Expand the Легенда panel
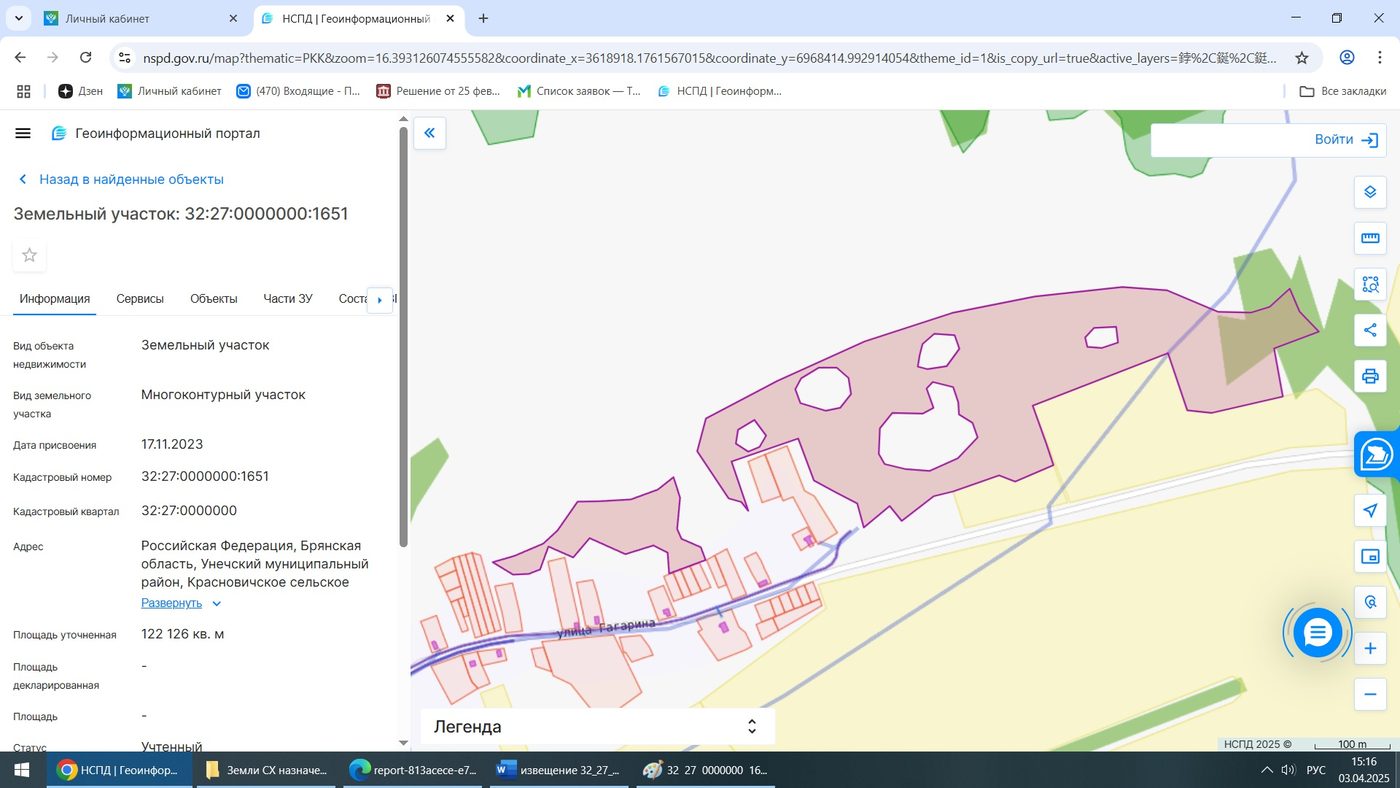This screenshot has width=1400, height=788. [597, 727]
